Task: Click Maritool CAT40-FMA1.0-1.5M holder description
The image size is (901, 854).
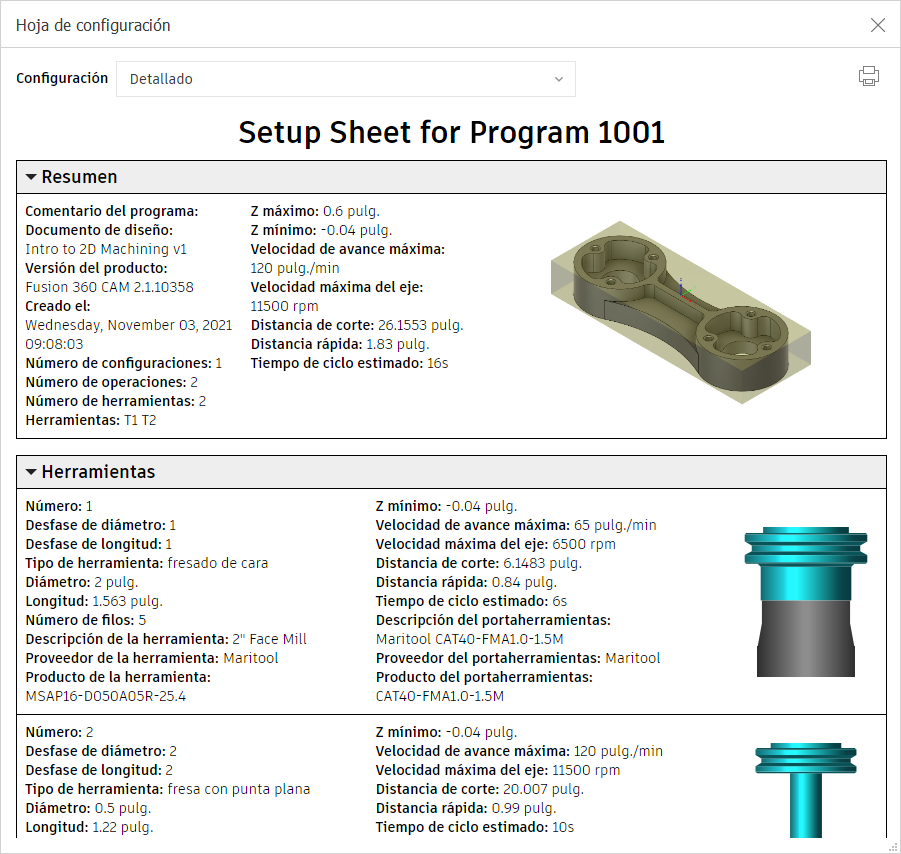Action: tap(469, 639)
